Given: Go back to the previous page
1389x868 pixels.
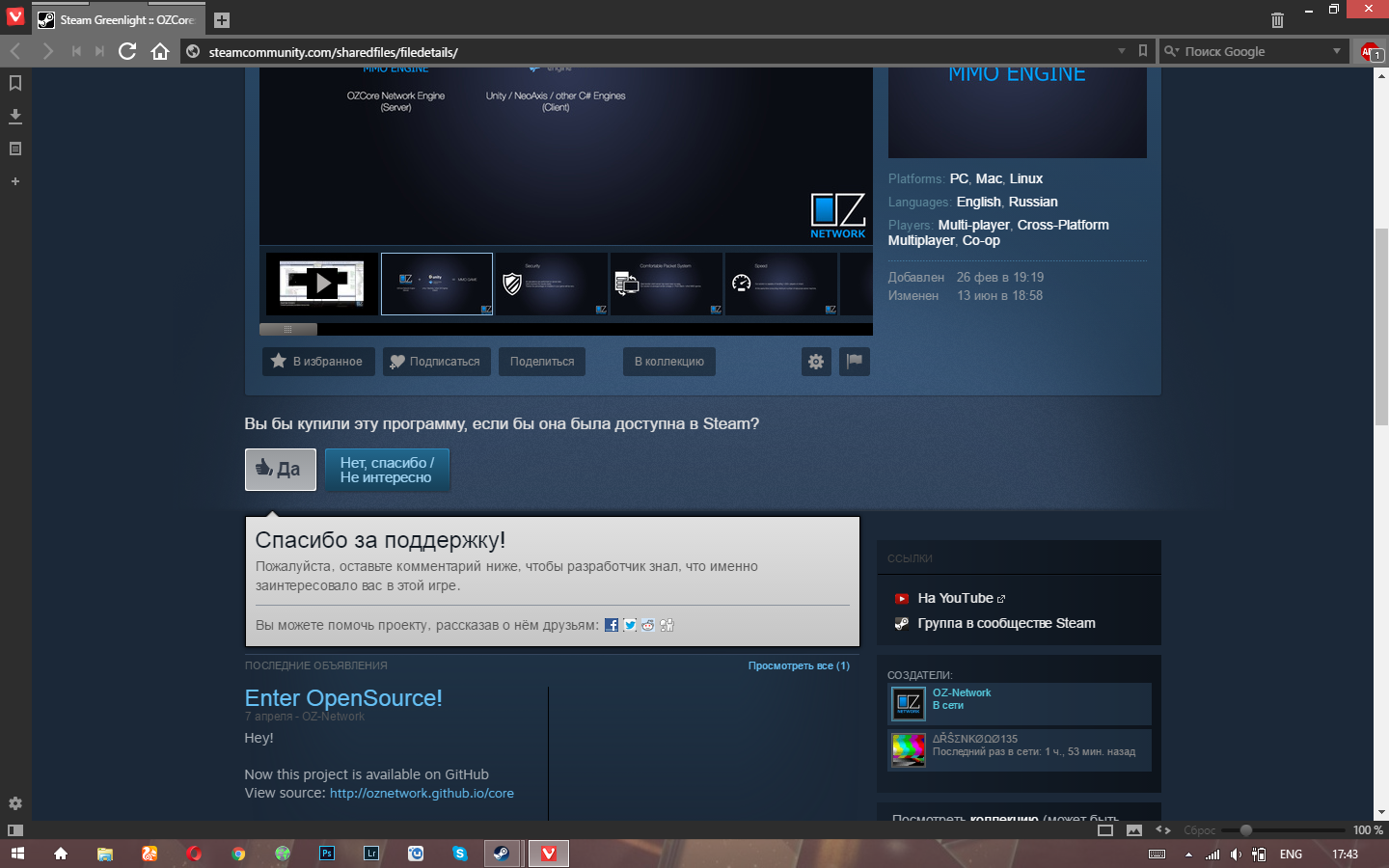Looking at the screenshot, I should point(15,51).
